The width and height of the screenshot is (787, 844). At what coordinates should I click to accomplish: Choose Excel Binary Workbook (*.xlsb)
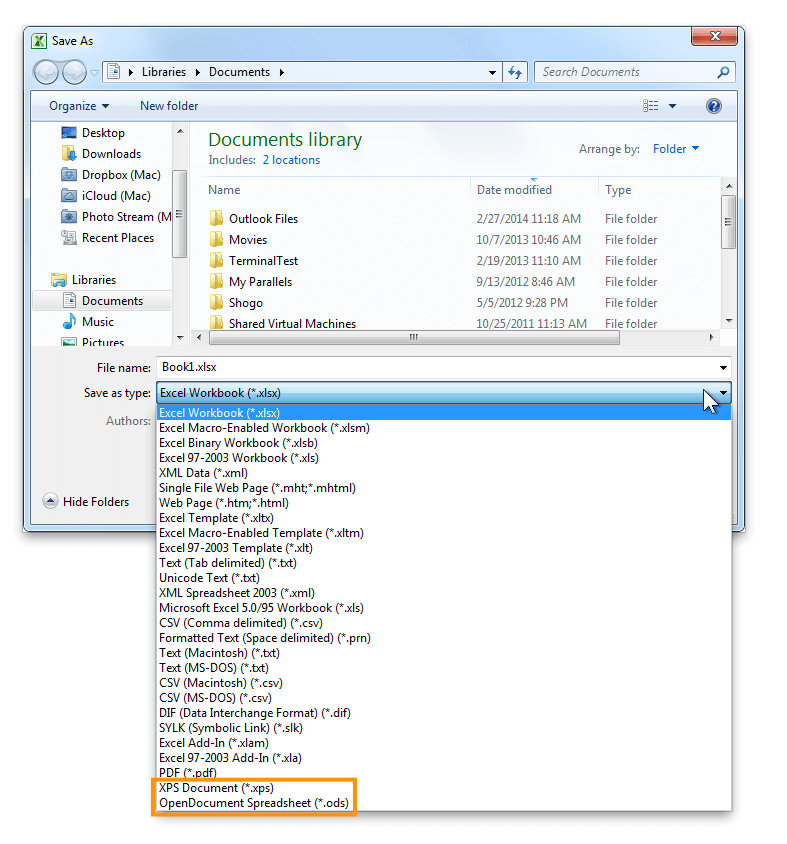(x=444, y=443)
